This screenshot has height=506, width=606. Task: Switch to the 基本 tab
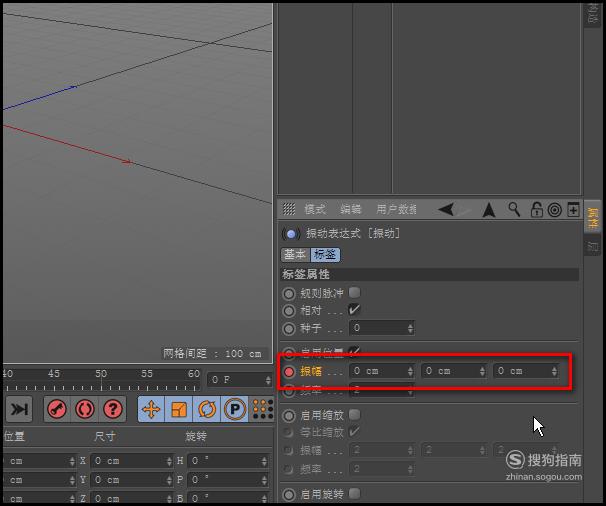click(x=295, y=255)
